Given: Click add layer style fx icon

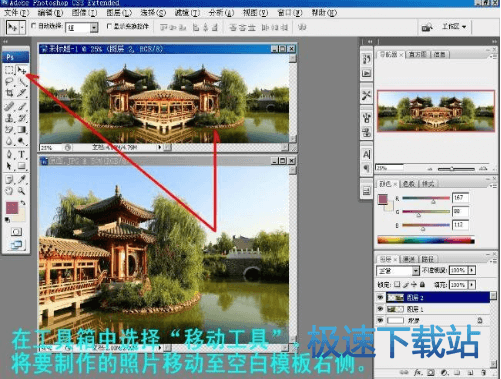Looking at the screenshot, I should [x=417, y=372].
